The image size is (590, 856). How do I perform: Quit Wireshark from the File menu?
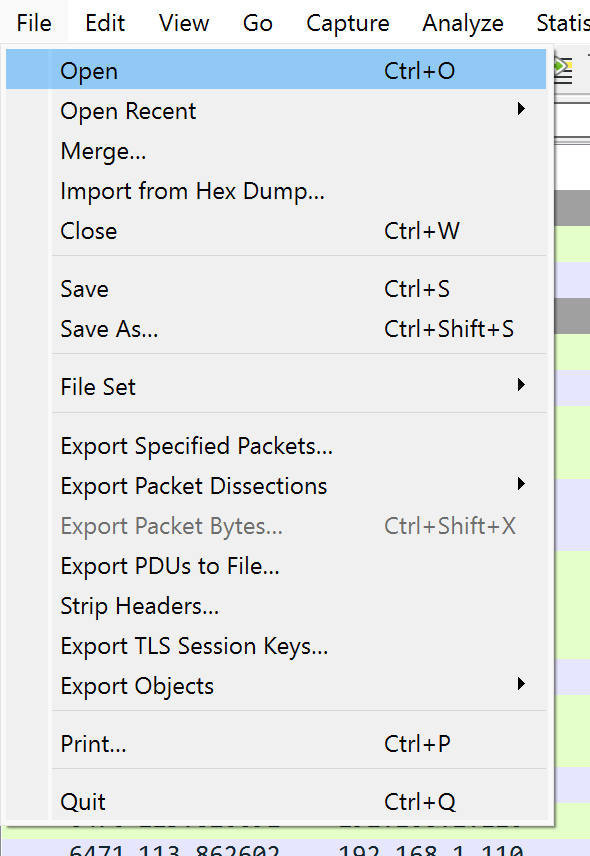pos(276,801)
